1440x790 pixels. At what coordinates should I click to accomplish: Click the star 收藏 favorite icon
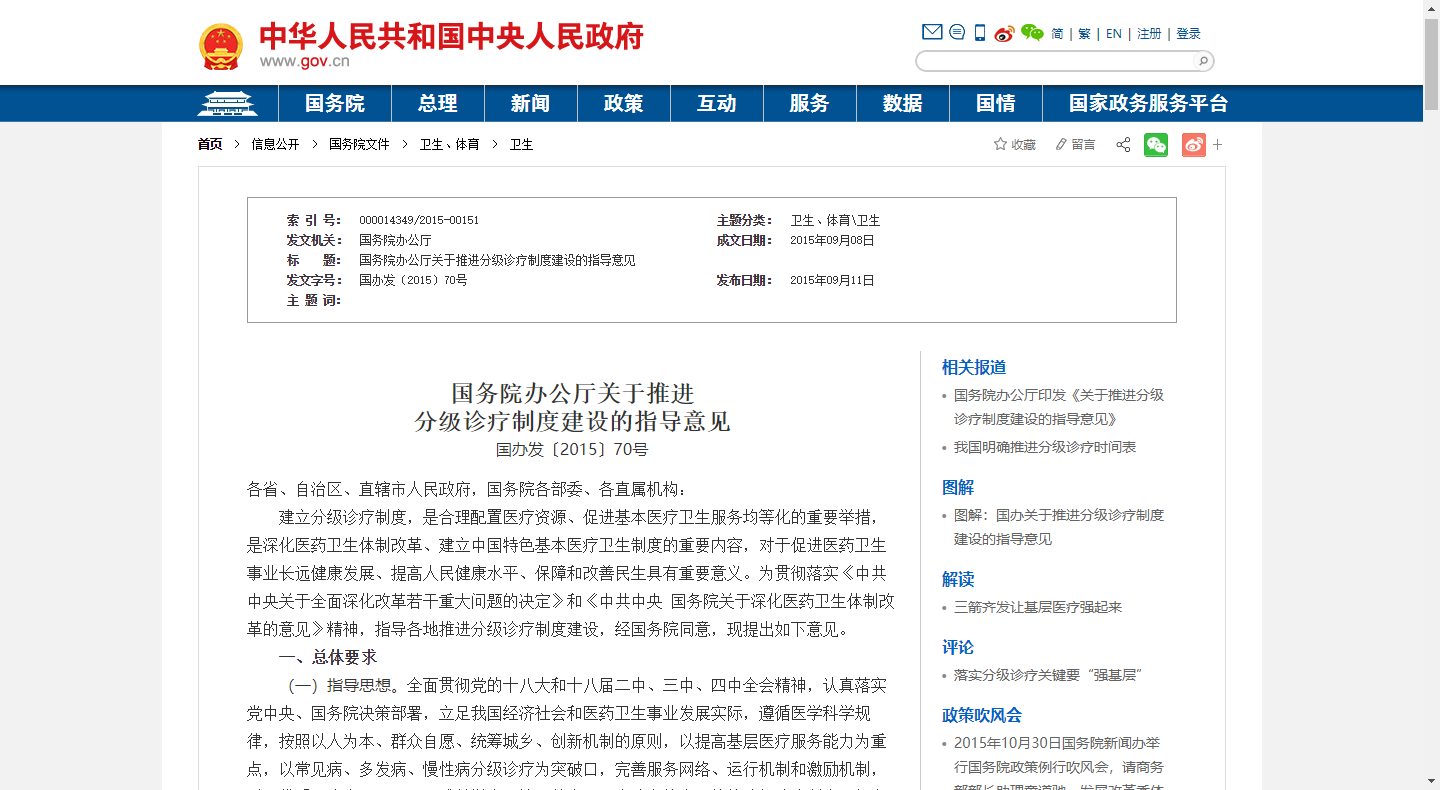(x=1000, y=144)
